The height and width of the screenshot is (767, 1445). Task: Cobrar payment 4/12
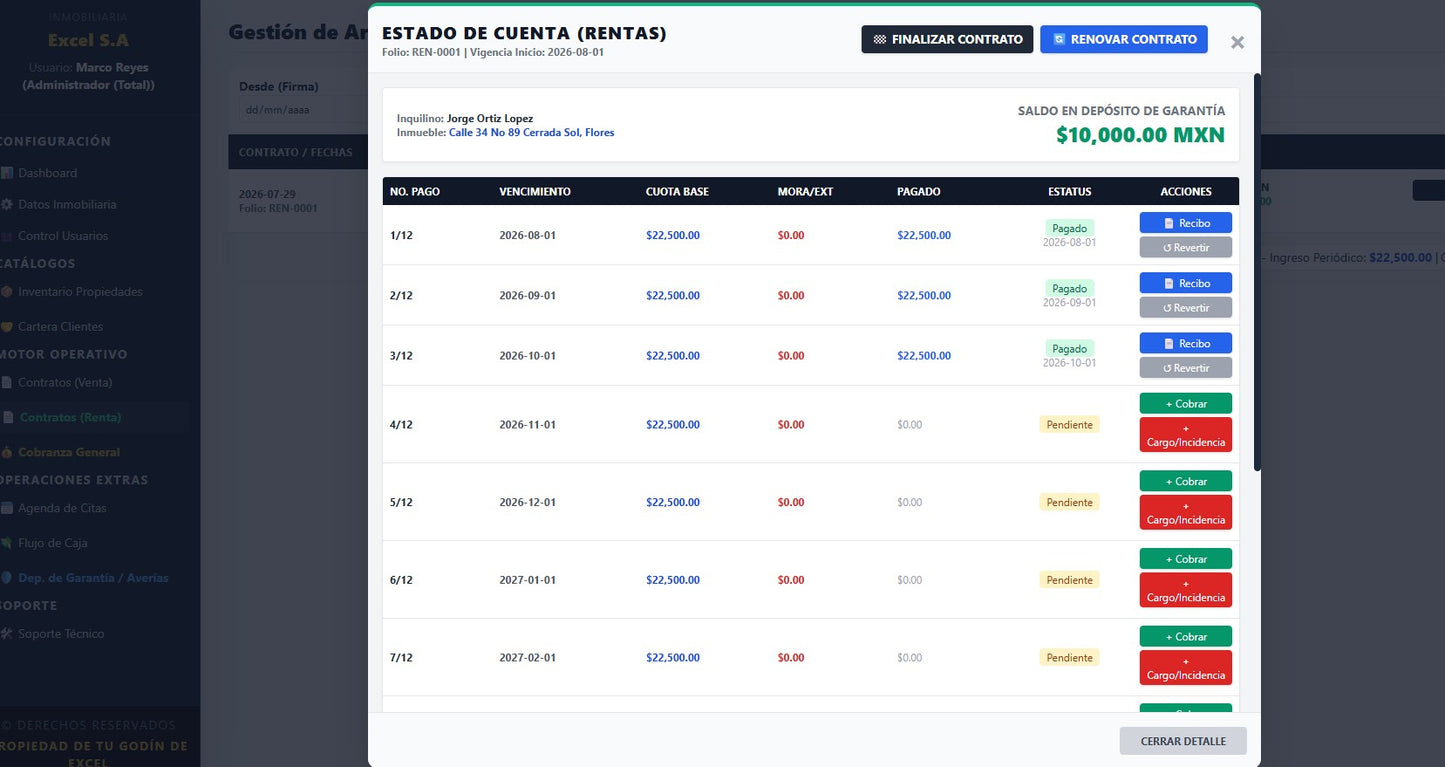coord(1186,403)
